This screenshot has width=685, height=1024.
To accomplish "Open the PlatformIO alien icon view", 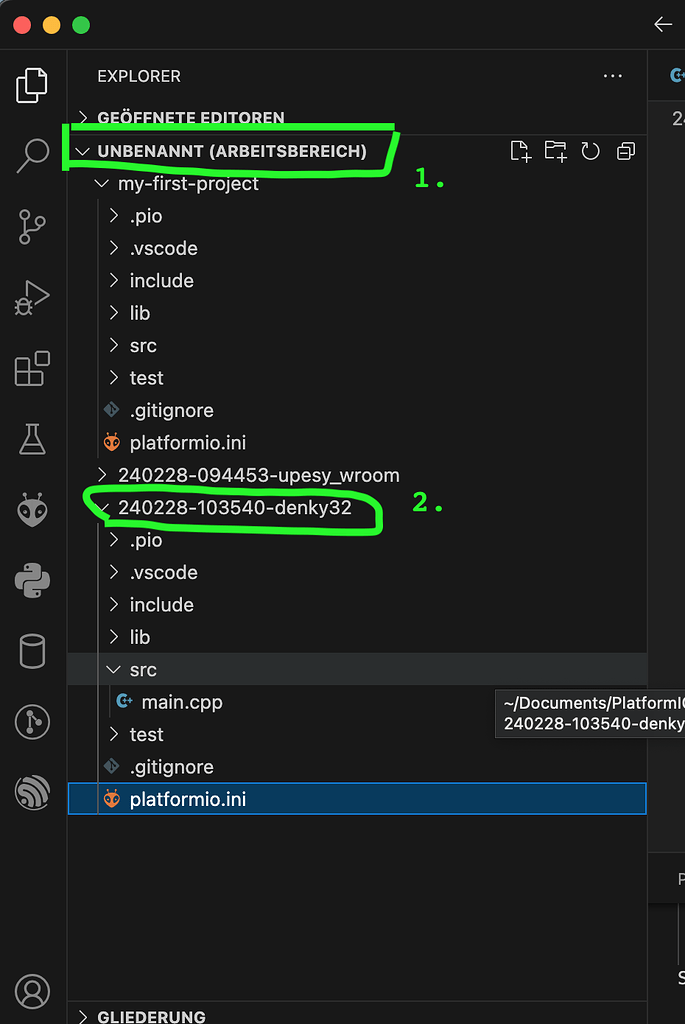I will point(32,510).
